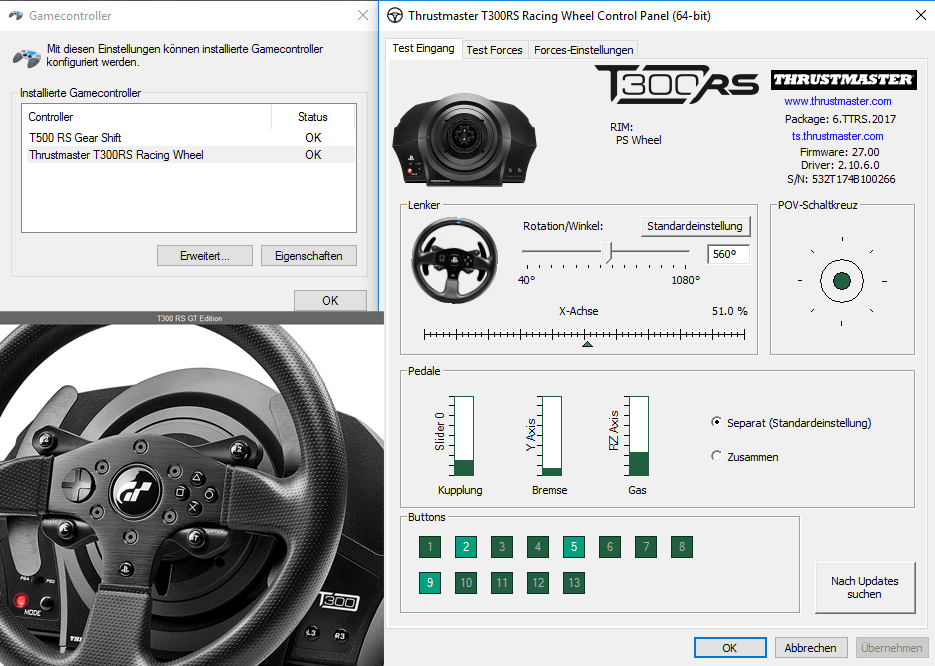Click button indicator 2

(x=465, y=547)
